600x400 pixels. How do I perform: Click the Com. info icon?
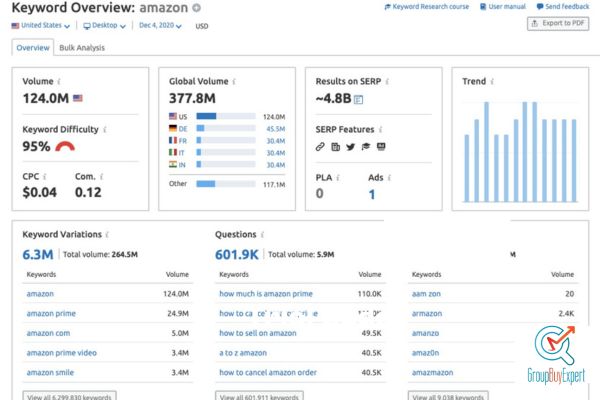(x=101, y=177)
